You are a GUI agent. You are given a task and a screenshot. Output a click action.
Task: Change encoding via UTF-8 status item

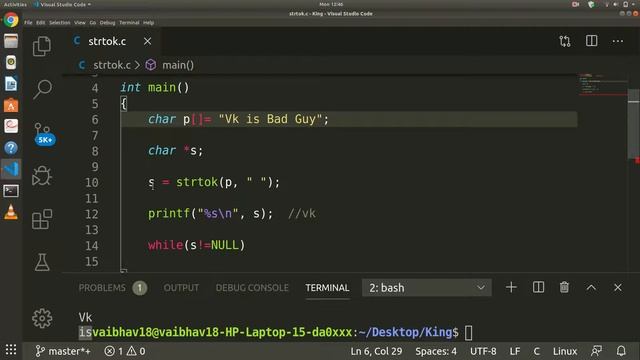pos(483,351)
